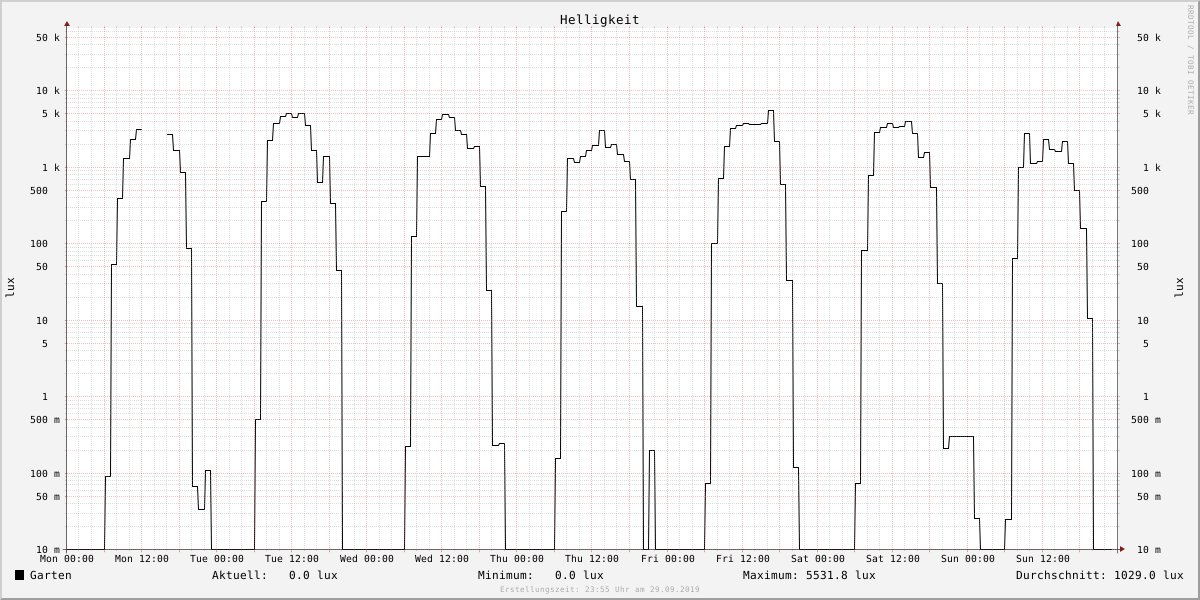Click the "Thu 00:00" time axis label
This screenshot has width=1200, height=600.
[x=517, y=559]
